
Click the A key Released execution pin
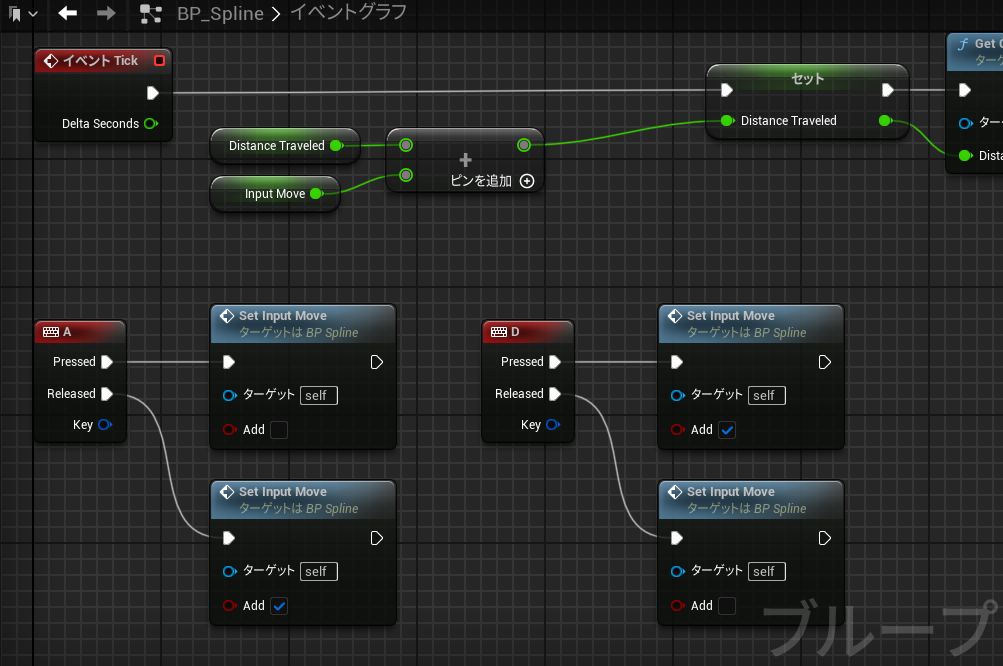pos(107,394)
